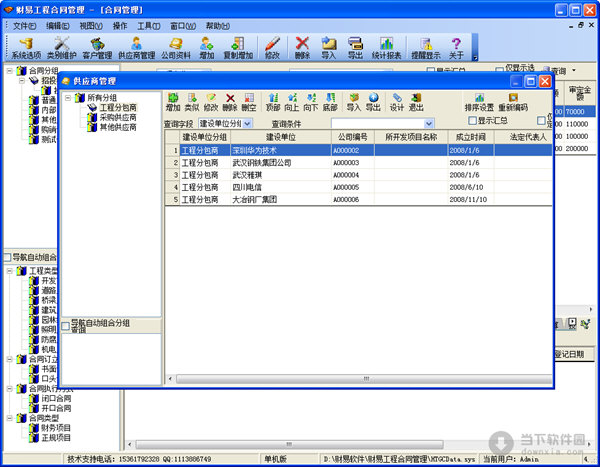Toggle 导航自动组合 checkbox in main left panel
This screenshot has width=600, height=467.
(x=8, y=258)
